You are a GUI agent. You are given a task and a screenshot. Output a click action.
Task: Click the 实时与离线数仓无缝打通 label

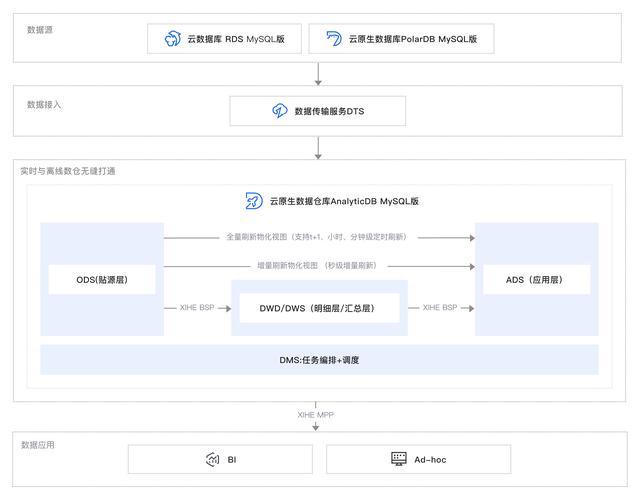coord(68,171)
